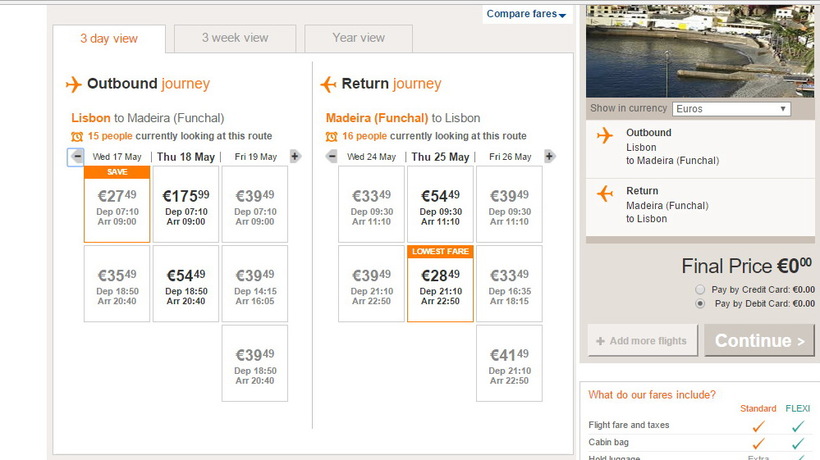Viewport: 820px width, 460px height.
Task: Click the alarm icon beside 15 people looking
Action: 78,136
